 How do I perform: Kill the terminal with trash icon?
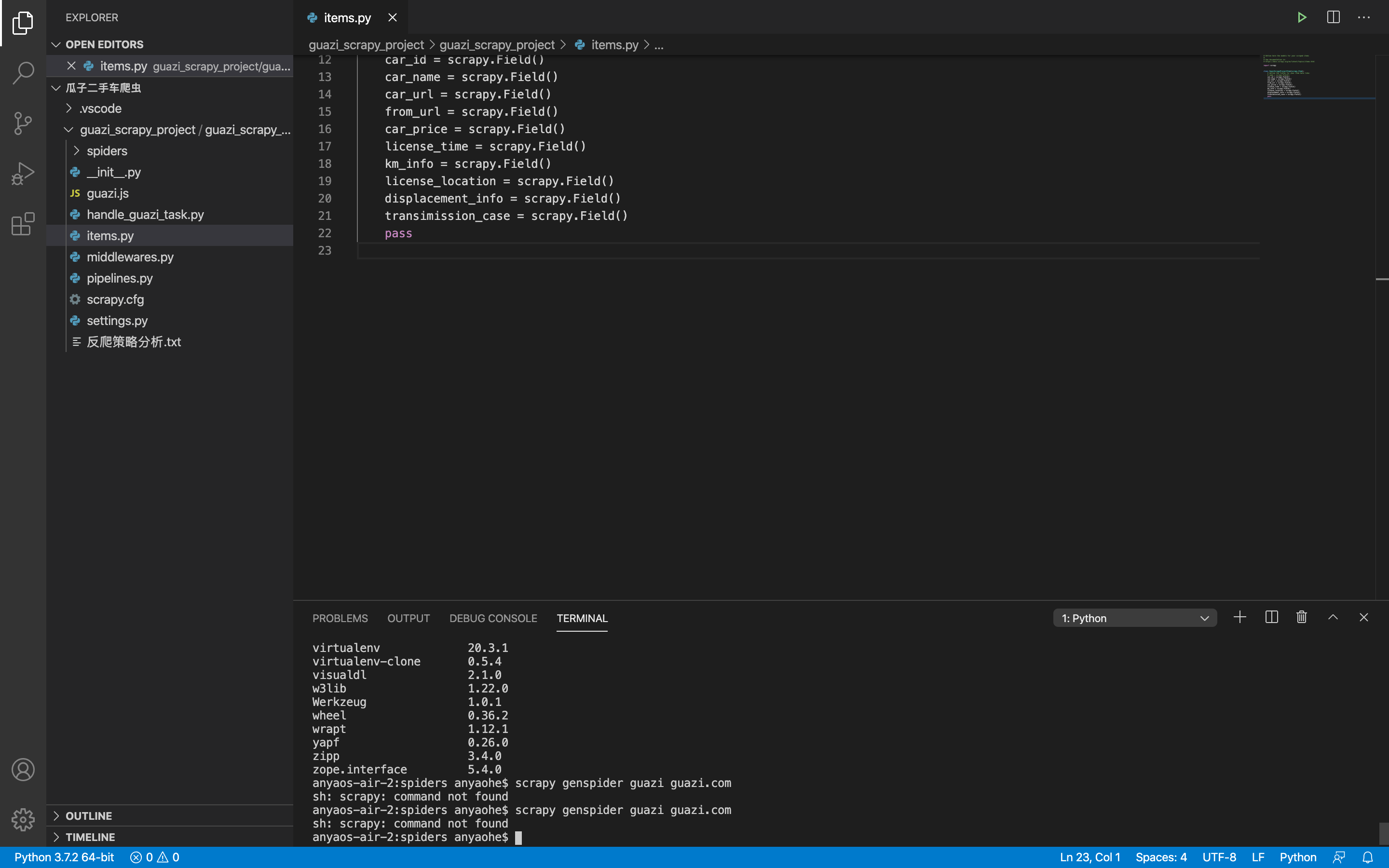tap(1302, 617)
